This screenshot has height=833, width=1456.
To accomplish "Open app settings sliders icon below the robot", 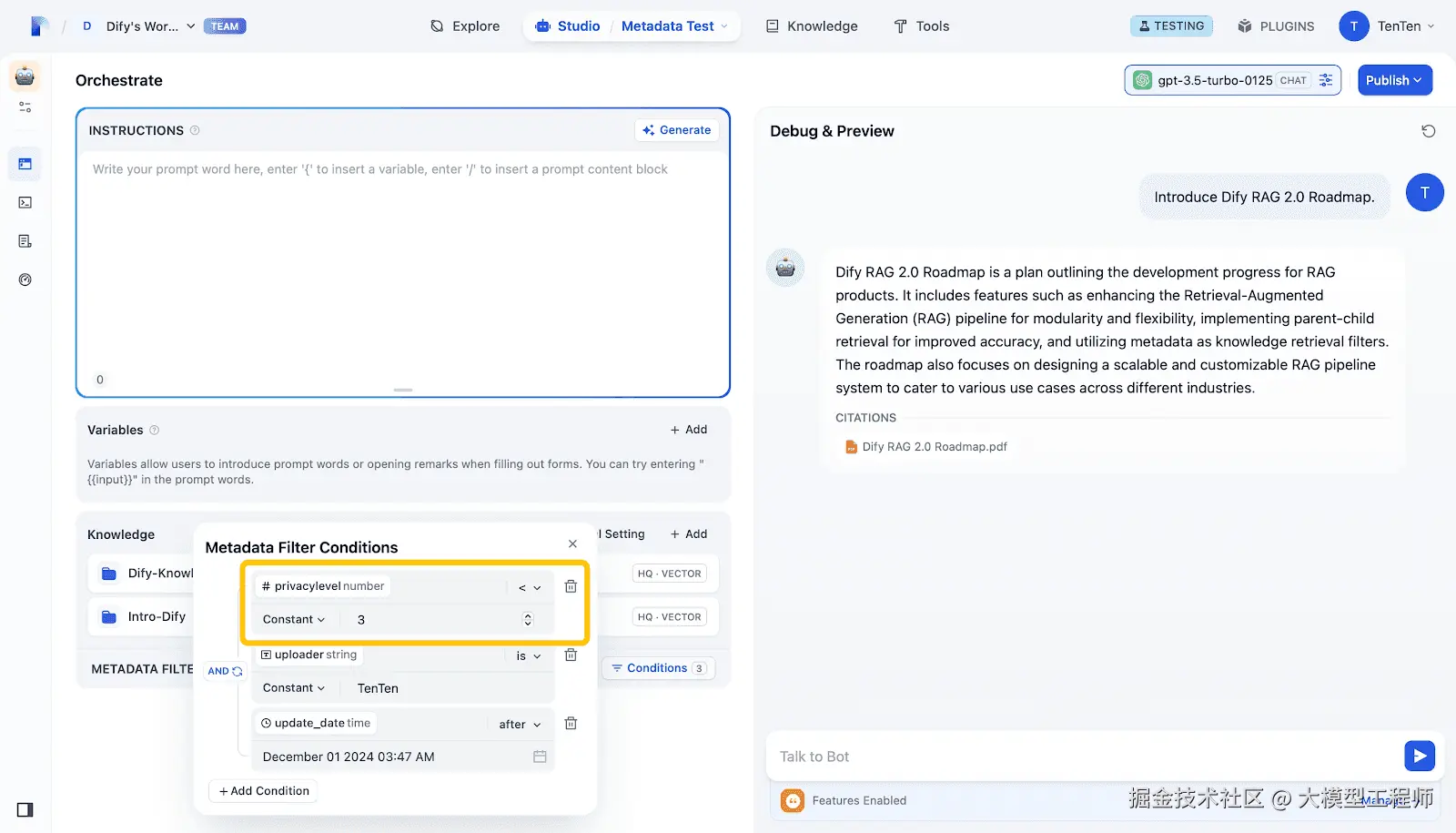I will (25, 107).
